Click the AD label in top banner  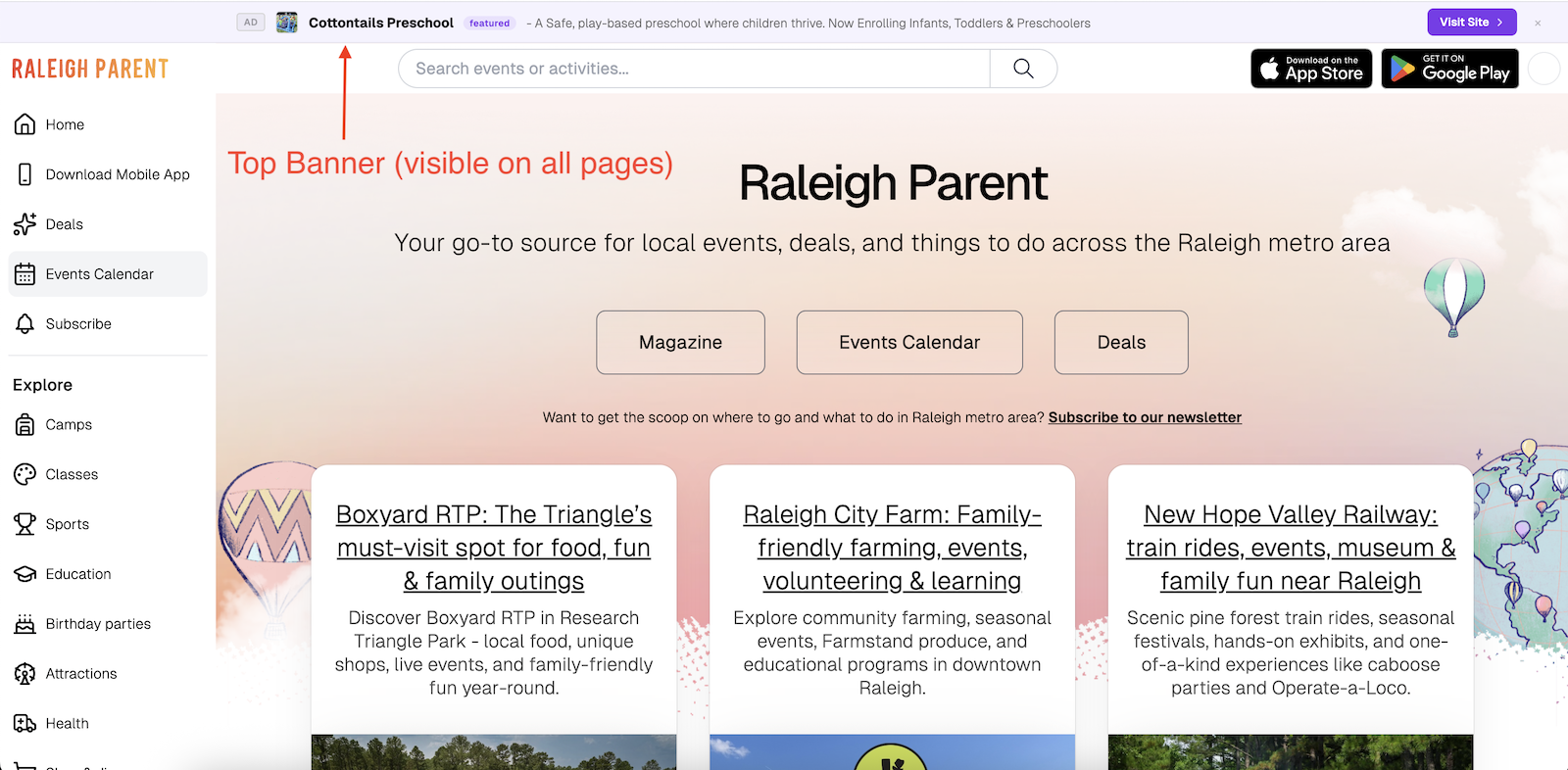tap(251, 23)
